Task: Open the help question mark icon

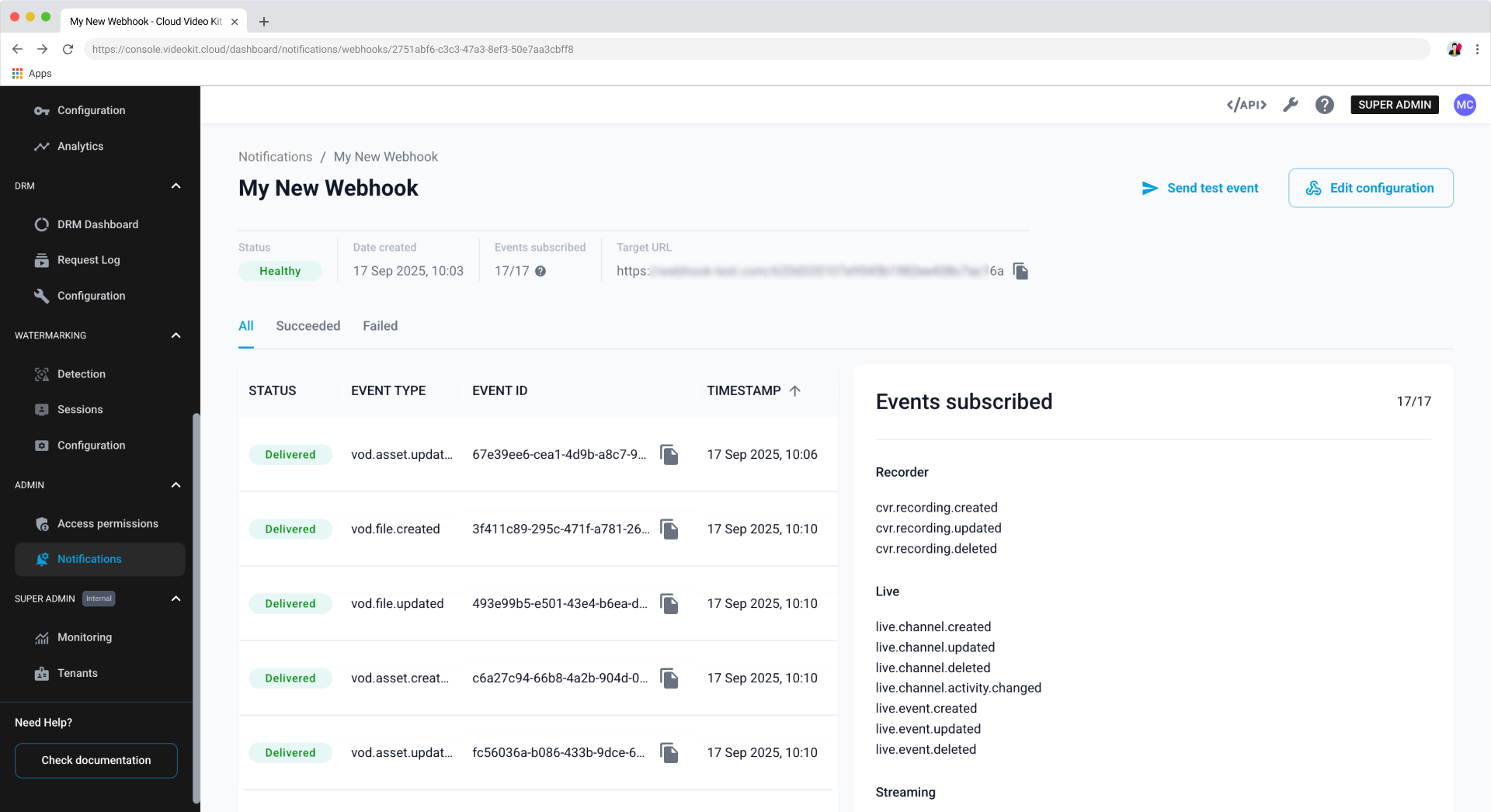Action: point(1324,105)
